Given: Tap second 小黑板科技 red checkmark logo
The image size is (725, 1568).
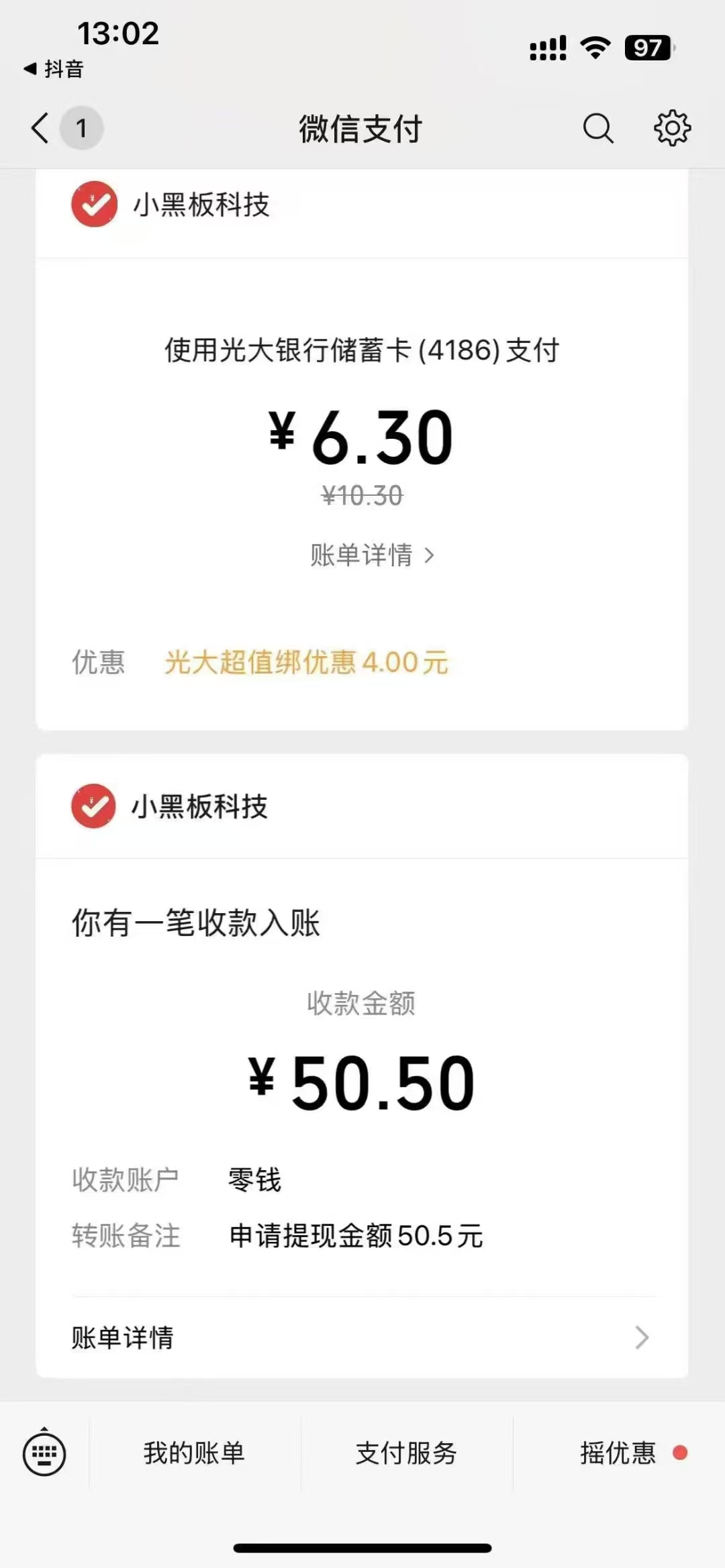Looking at the screenshot, I should pos(93,806).
